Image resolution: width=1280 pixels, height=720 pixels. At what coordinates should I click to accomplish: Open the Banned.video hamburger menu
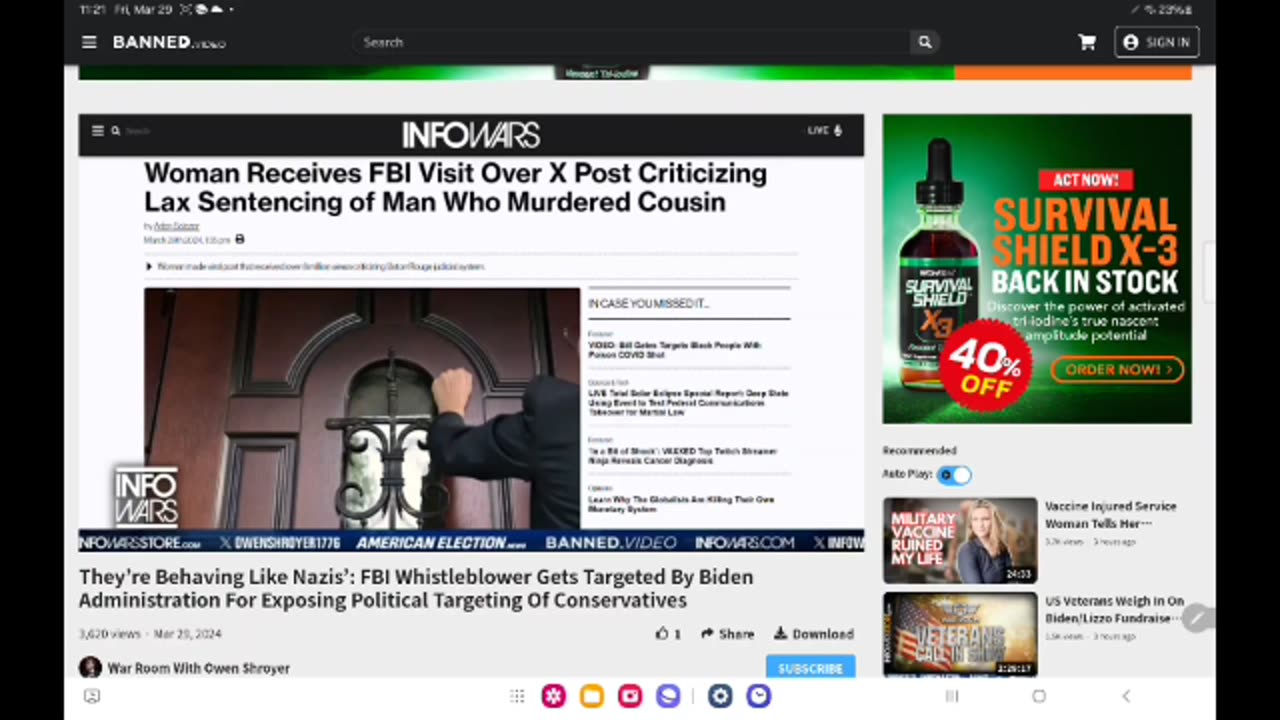[89, 42]
